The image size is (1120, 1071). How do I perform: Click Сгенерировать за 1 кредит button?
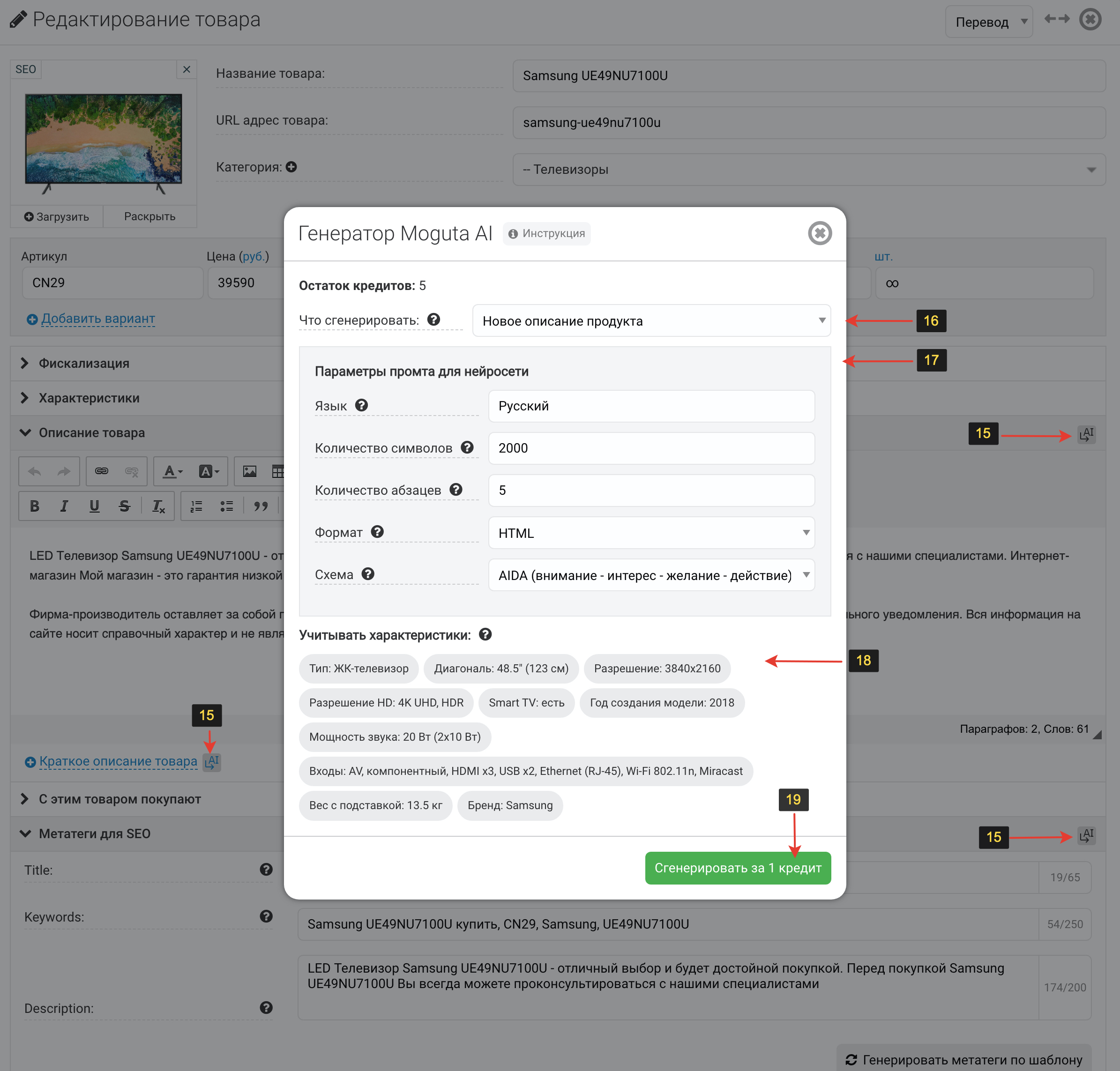[737, 868]
